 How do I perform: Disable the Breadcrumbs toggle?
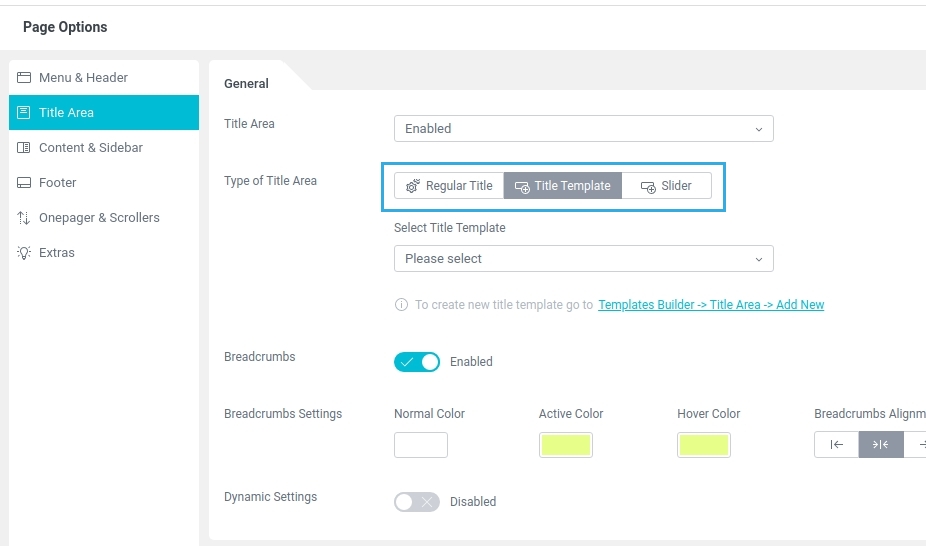417,362
